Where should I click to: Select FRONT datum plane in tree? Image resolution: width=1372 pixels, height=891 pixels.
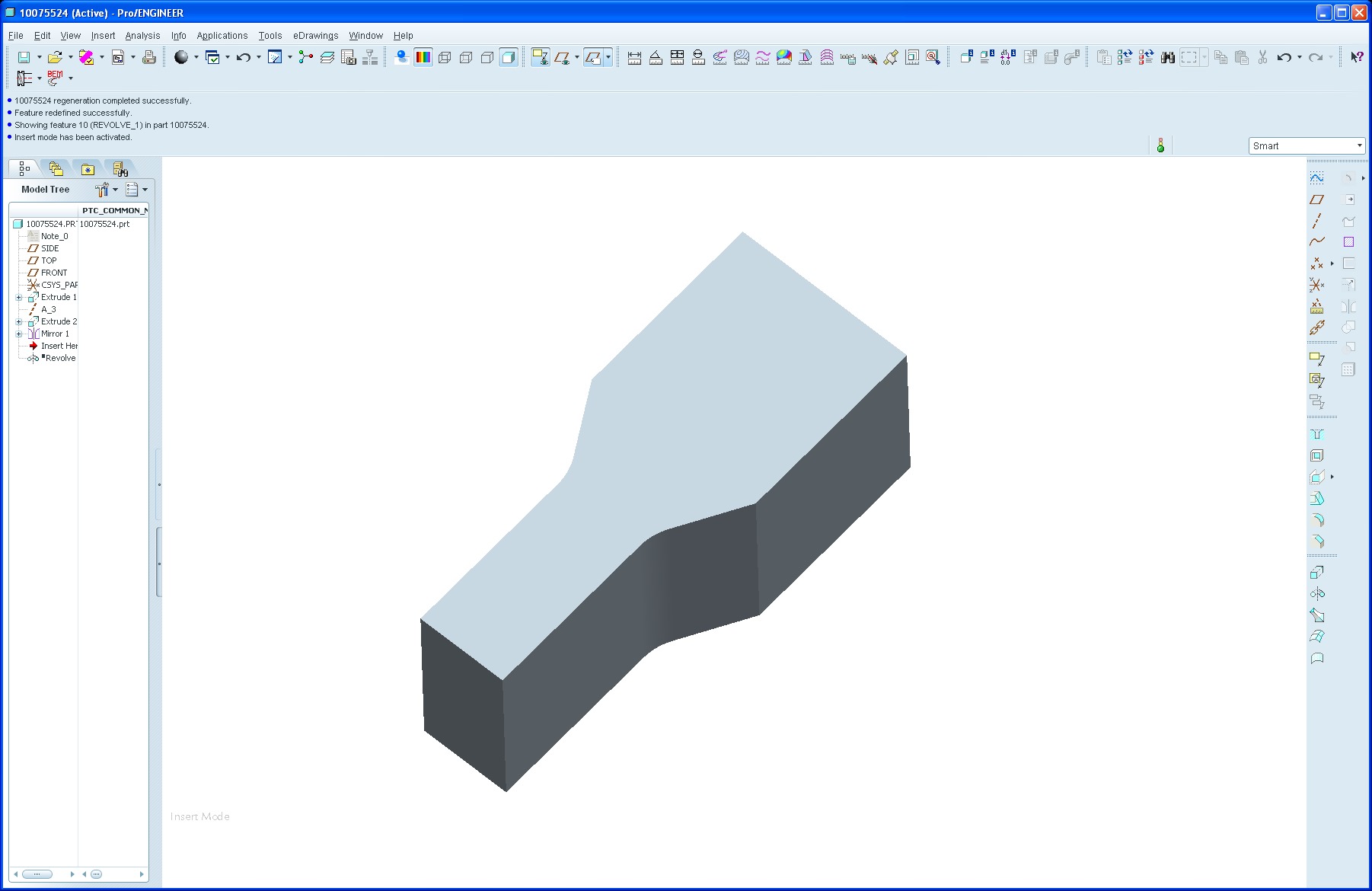coord(53,273)
